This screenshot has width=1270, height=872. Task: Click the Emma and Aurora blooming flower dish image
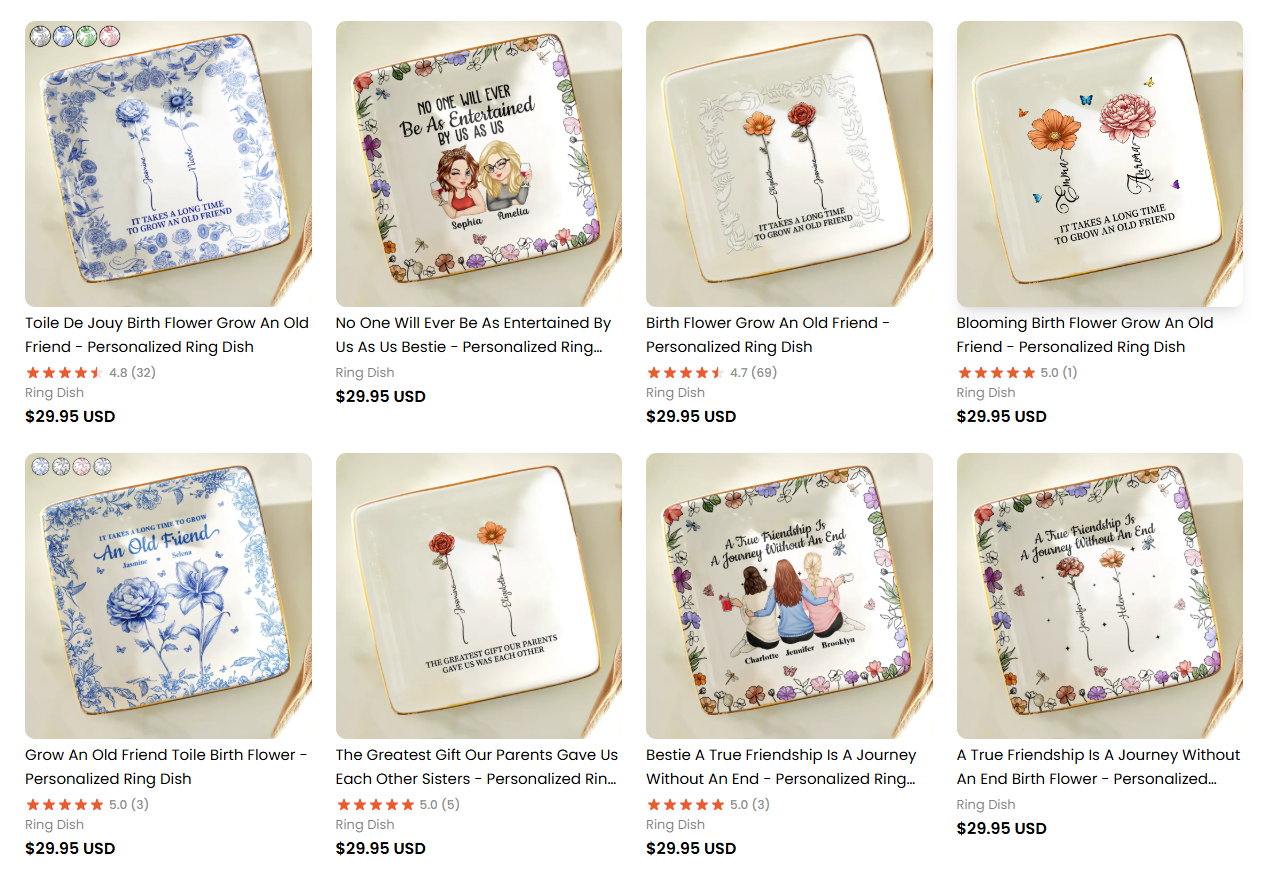tap(1099, 164)
